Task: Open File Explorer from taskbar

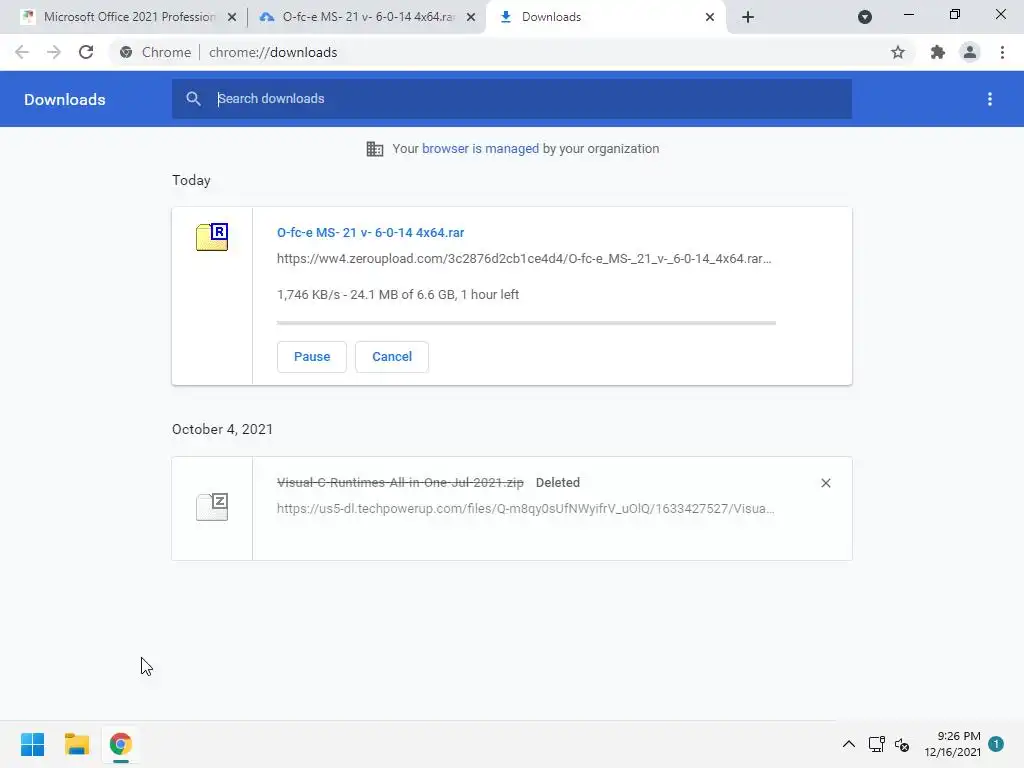Action: click(x=77, y=744)
